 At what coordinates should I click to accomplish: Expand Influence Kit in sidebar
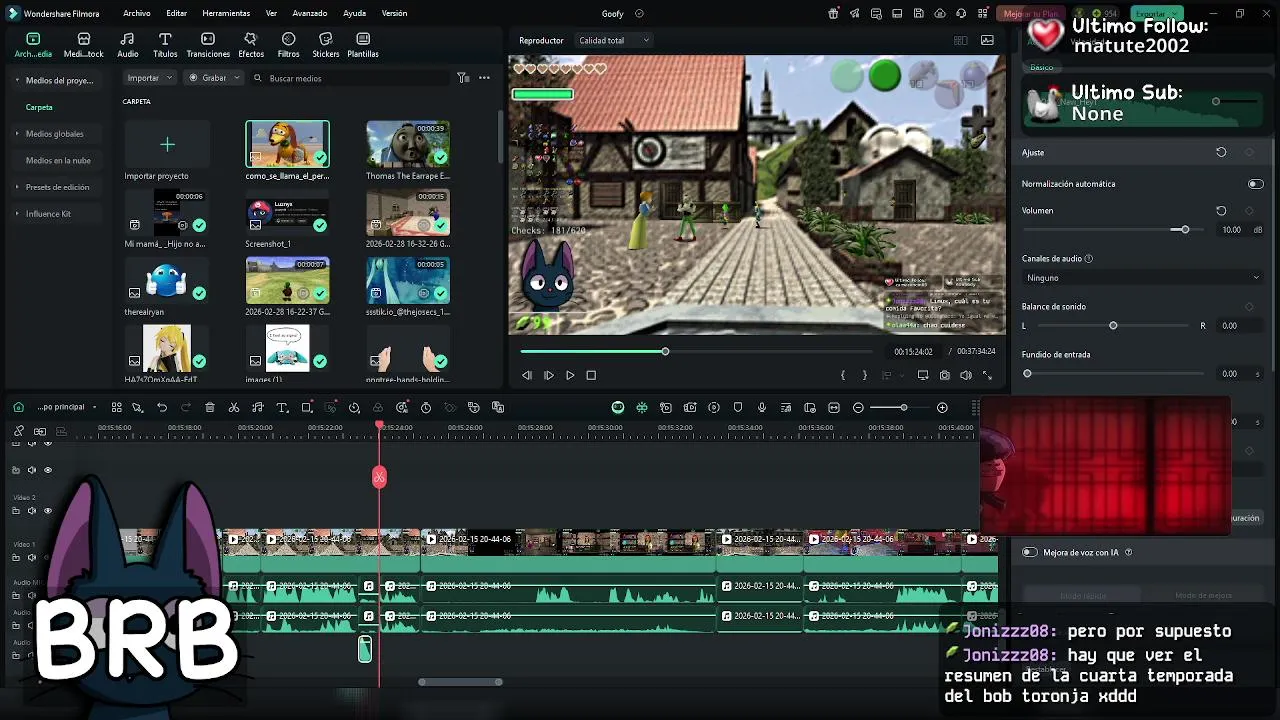tap(17, 214)
